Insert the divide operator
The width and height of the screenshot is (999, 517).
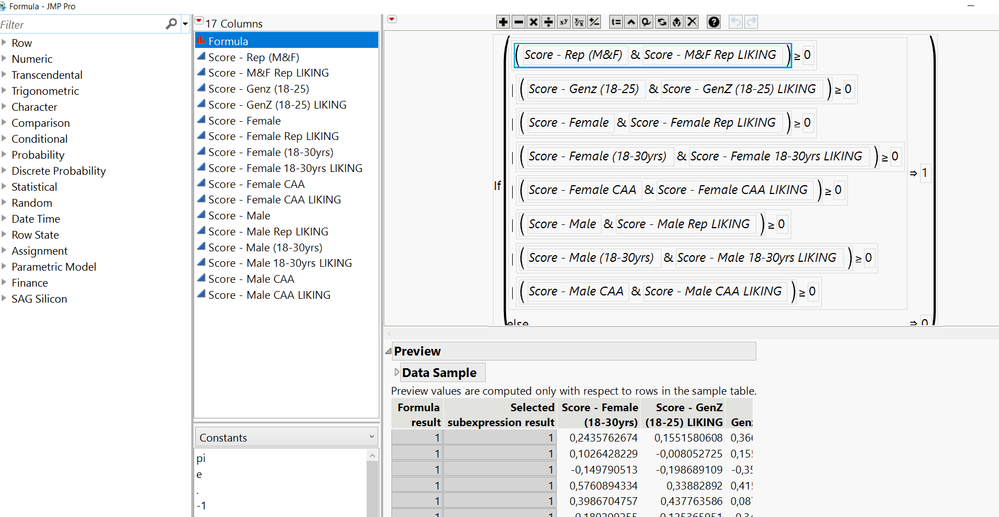548,22
